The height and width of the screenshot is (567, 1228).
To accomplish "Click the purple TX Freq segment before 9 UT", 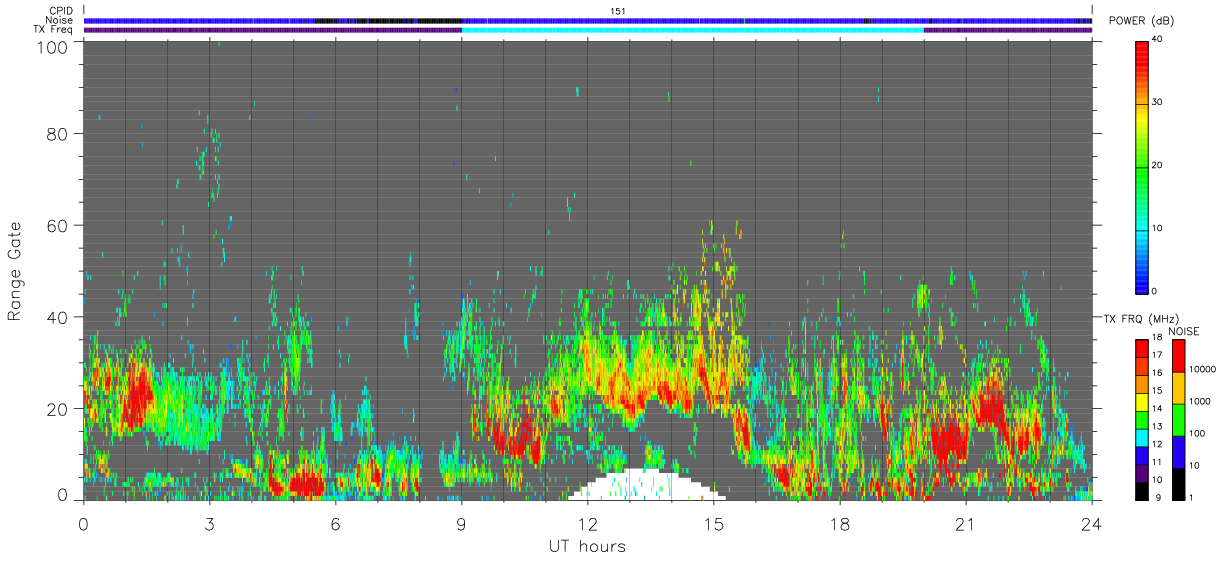I will point(272,30).
